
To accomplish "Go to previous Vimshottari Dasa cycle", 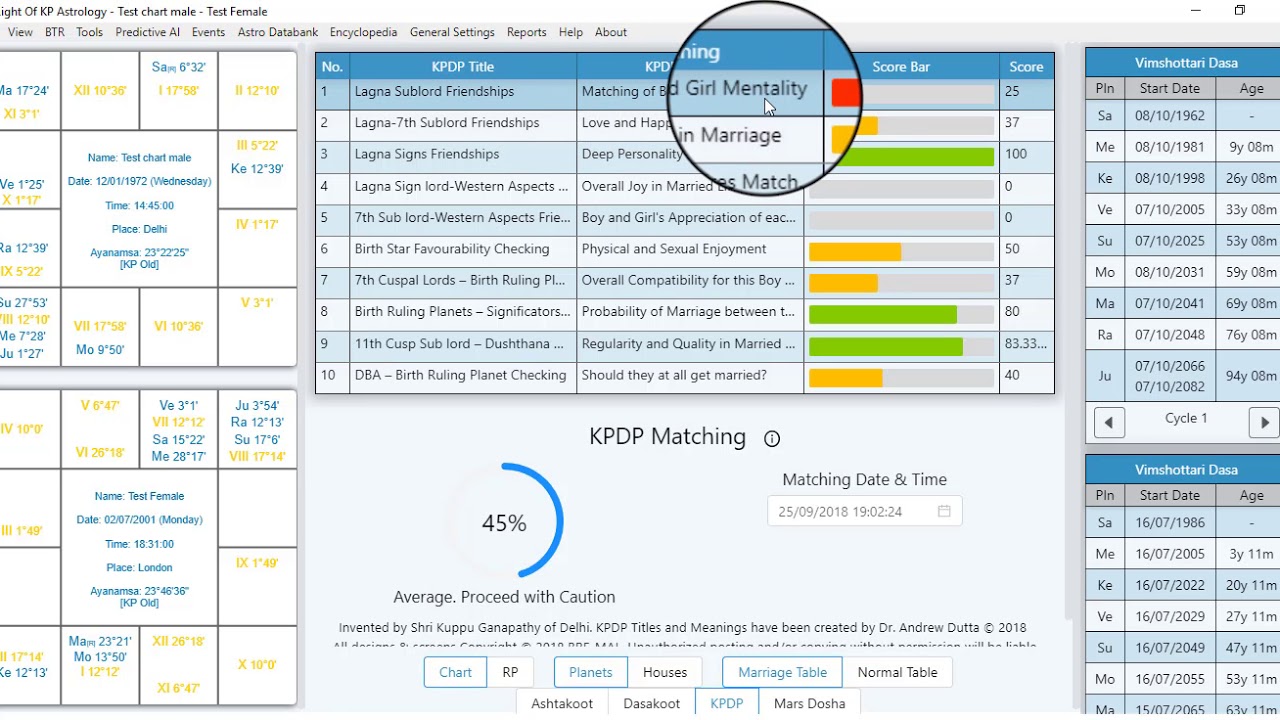I will point(1109,422).
